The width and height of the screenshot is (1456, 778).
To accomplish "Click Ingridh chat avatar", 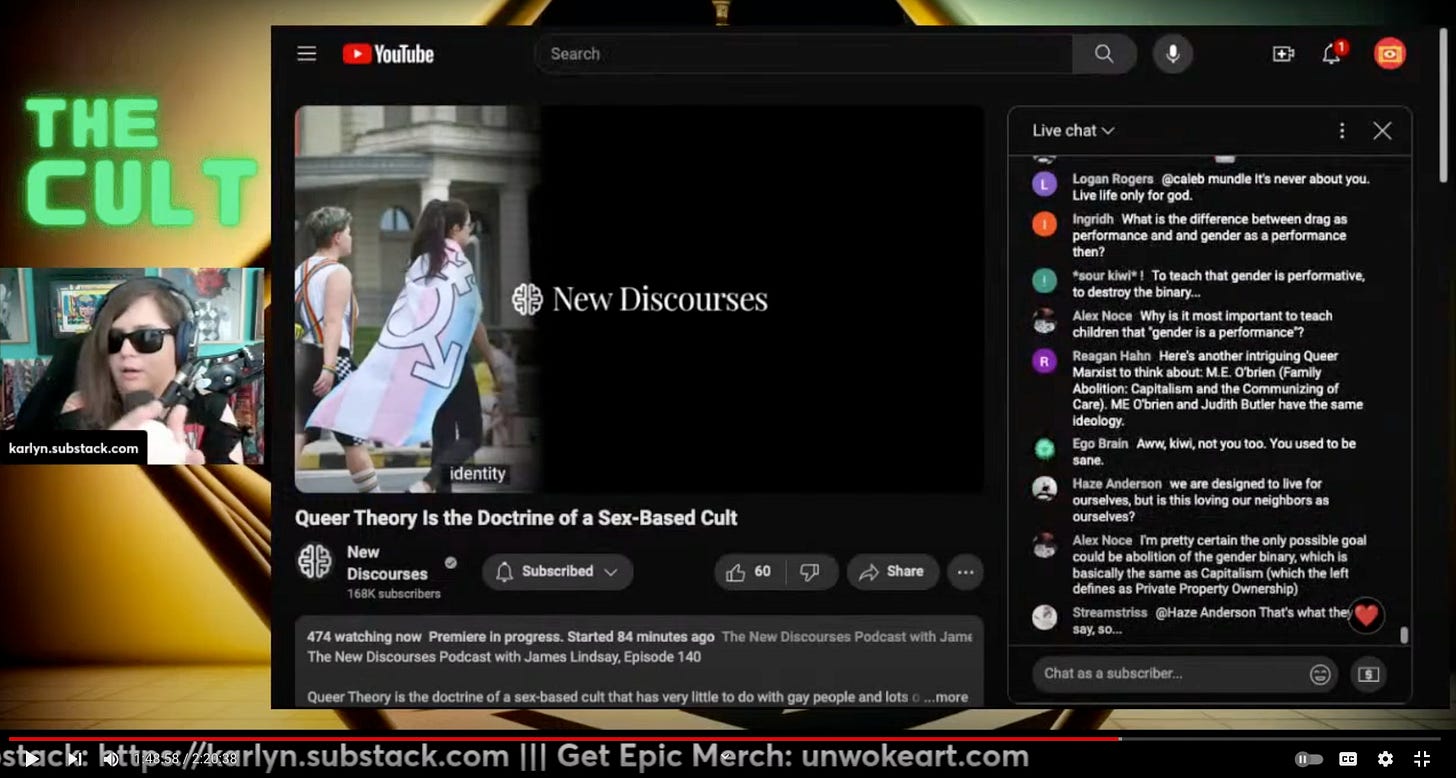I will point(1044,224).
